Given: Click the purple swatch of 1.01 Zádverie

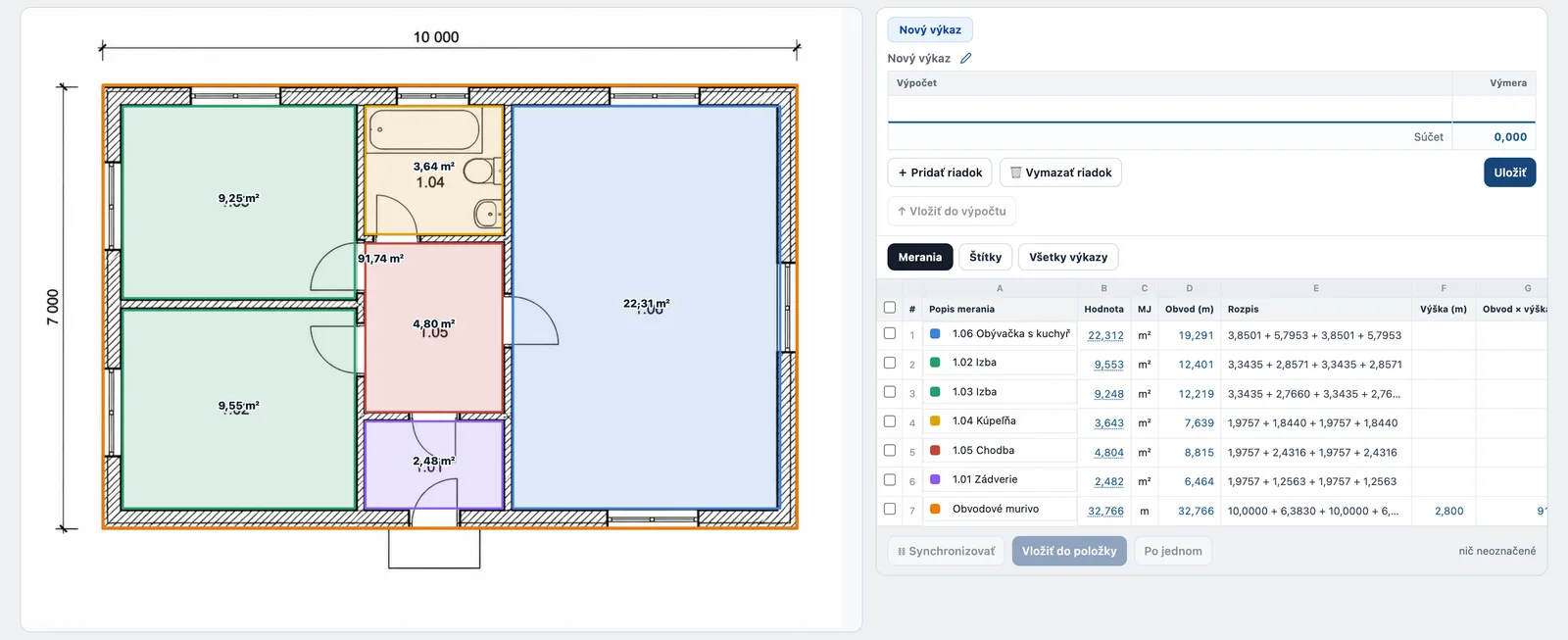Looking at the screenshot, I should [935, 480].
